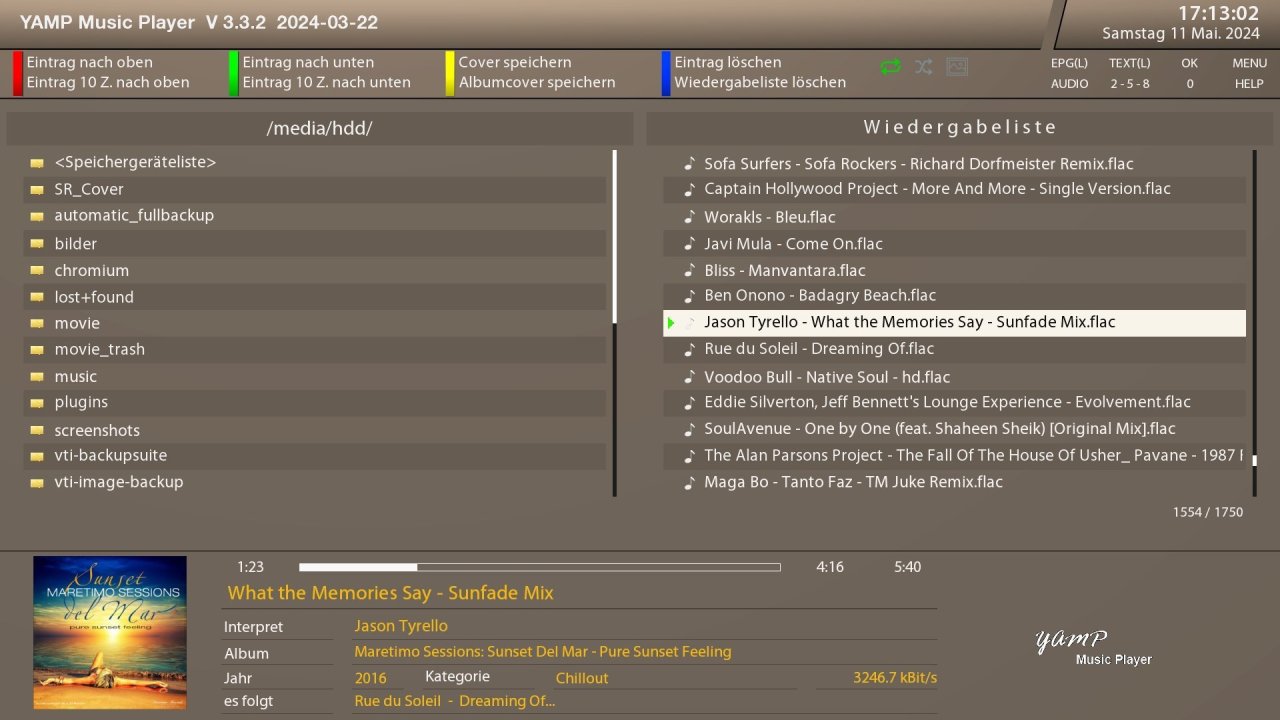The width and height of the screenshot is (1280, 720).
Task: Toggle the green repeat icon
Action: click(890, 67)
